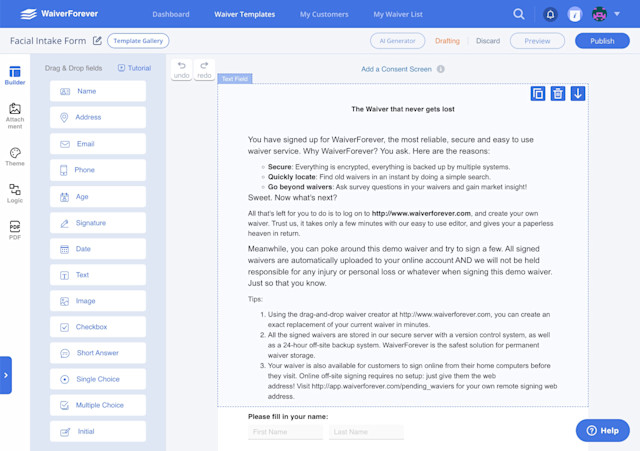Select the Text field block
This screenshot has height=451, width=640.
point(98,275)
